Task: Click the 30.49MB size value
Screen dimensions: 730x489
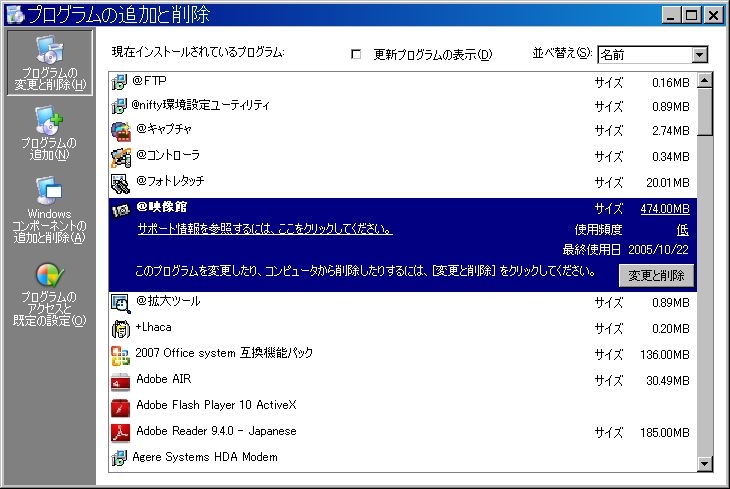Action: coord(668,381)
